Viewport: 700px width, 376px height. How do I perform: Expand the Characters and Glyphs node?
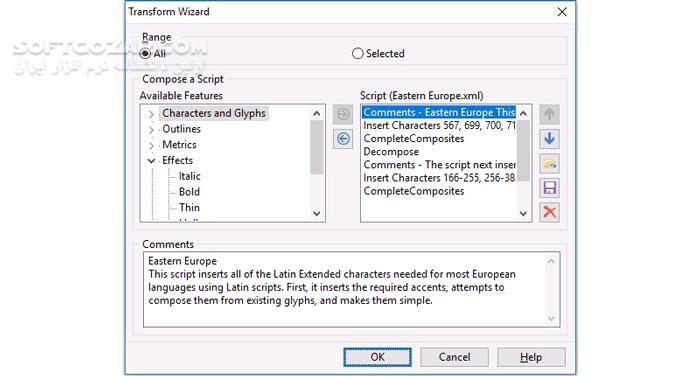tap(151, 114)
